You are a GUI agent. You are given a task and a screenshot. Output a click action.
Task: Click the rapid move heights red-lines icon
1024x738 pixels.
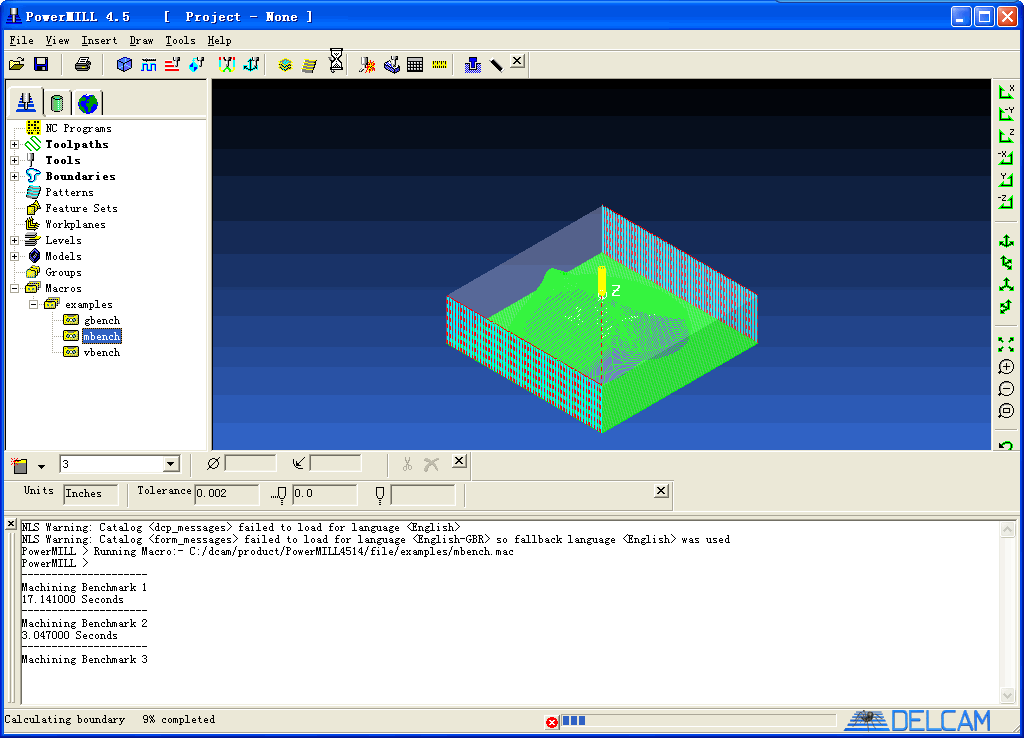(x=172, y=64)
